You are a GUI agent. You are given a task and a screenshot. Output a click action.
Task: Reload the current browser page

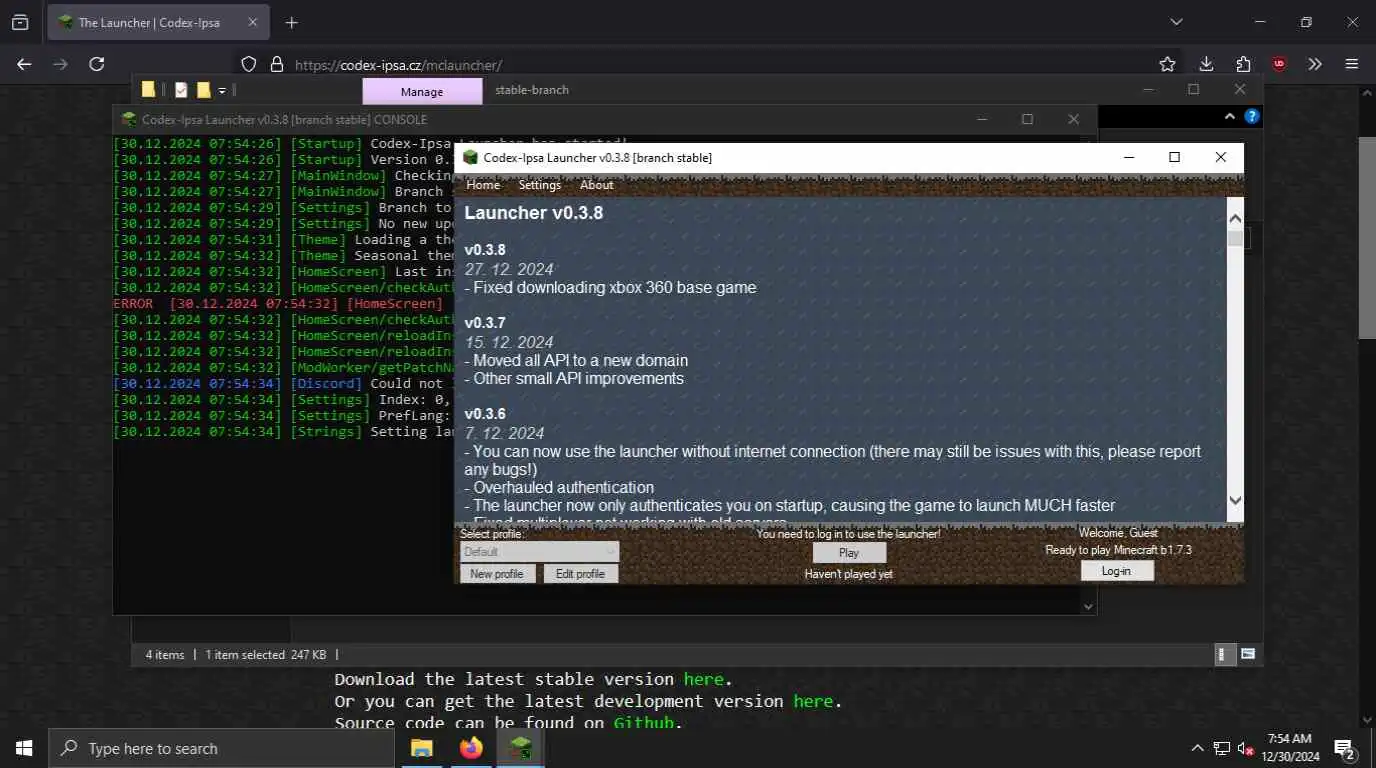(x=96, y=64)
